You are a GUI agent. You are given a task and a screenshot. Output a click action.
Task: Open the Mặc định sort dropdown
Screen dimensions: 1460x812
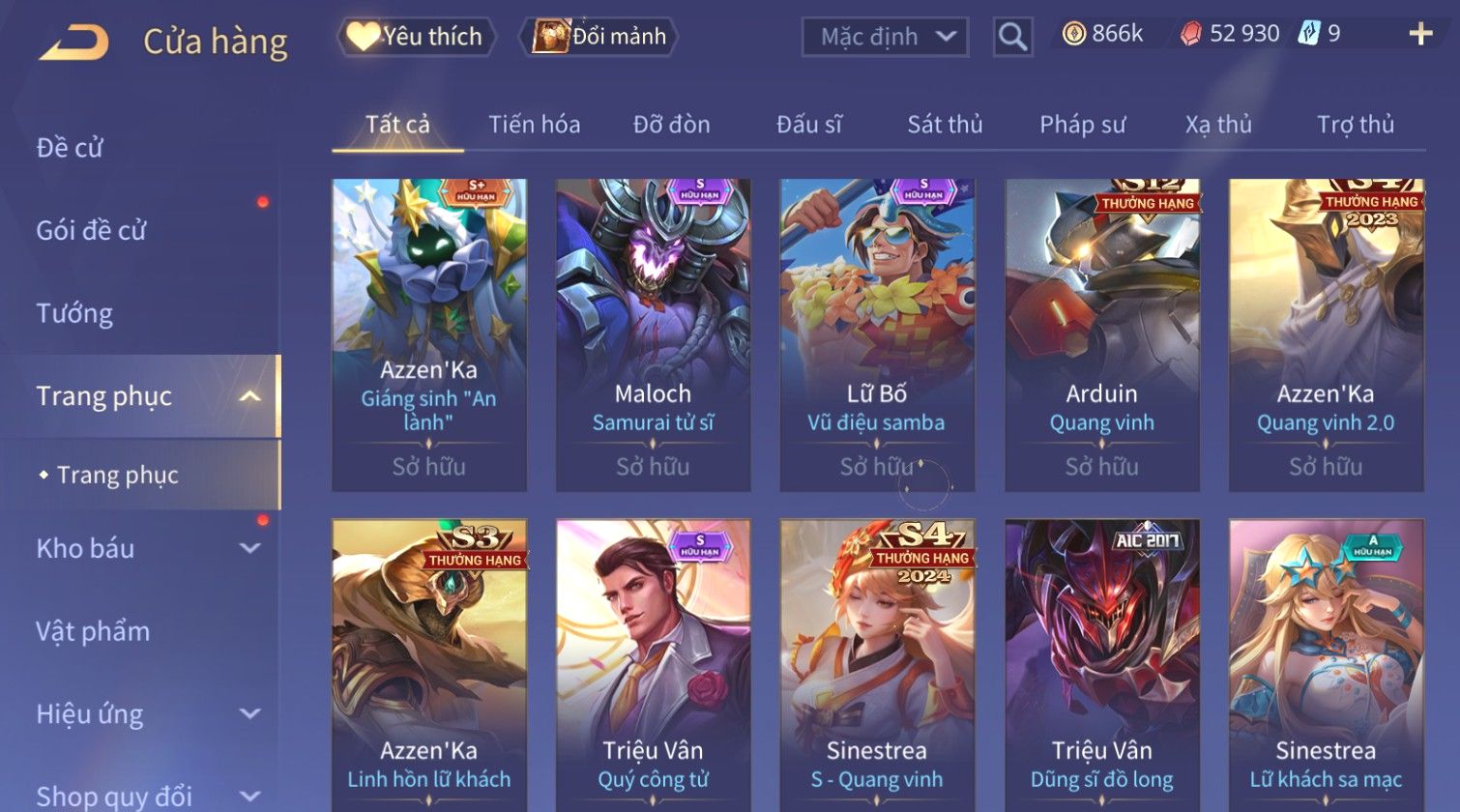tap(885, 37)
